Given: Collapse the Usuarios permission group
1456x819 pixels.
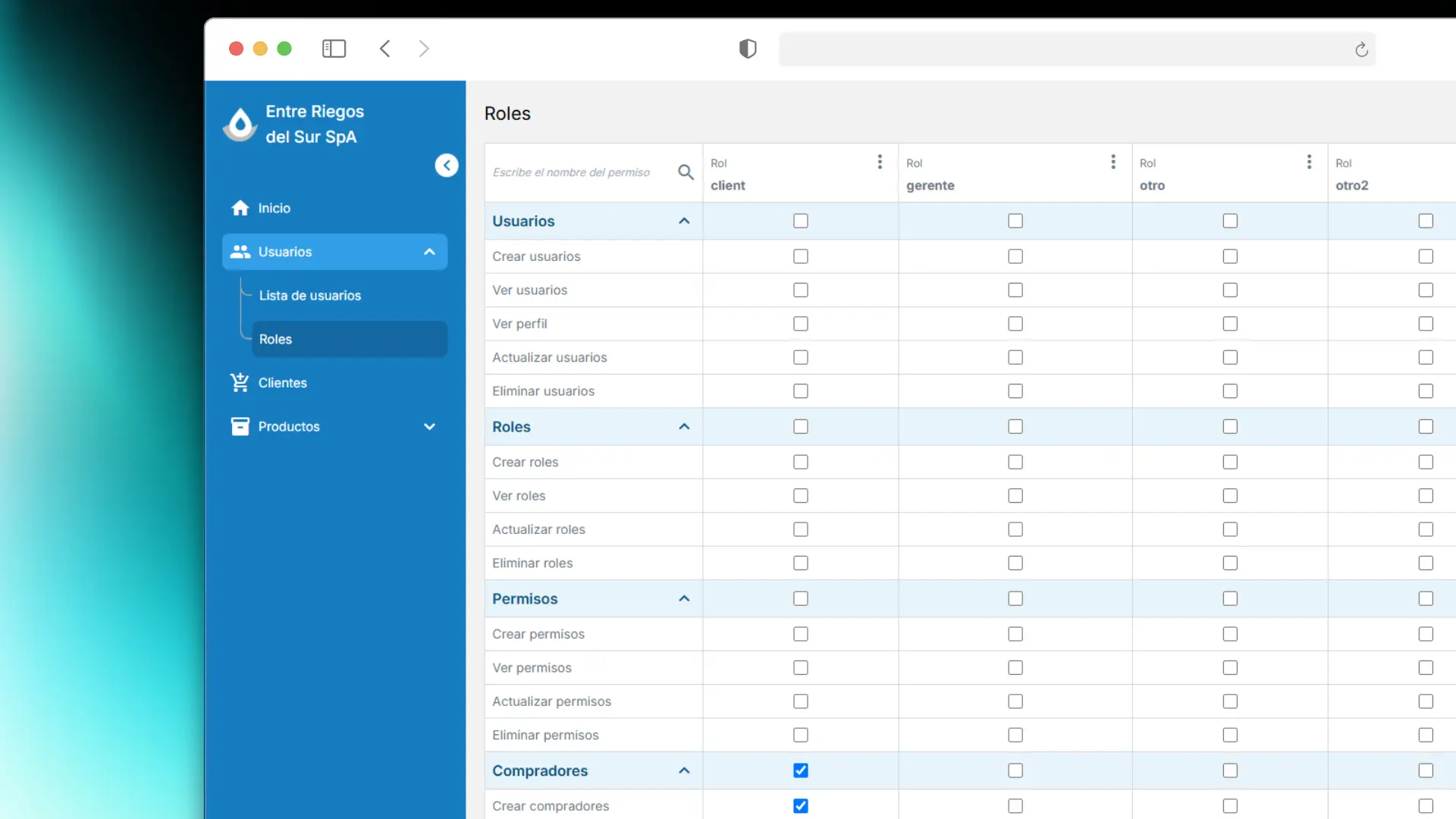Looking at the screenshot, I should click(x=684, y=221).
